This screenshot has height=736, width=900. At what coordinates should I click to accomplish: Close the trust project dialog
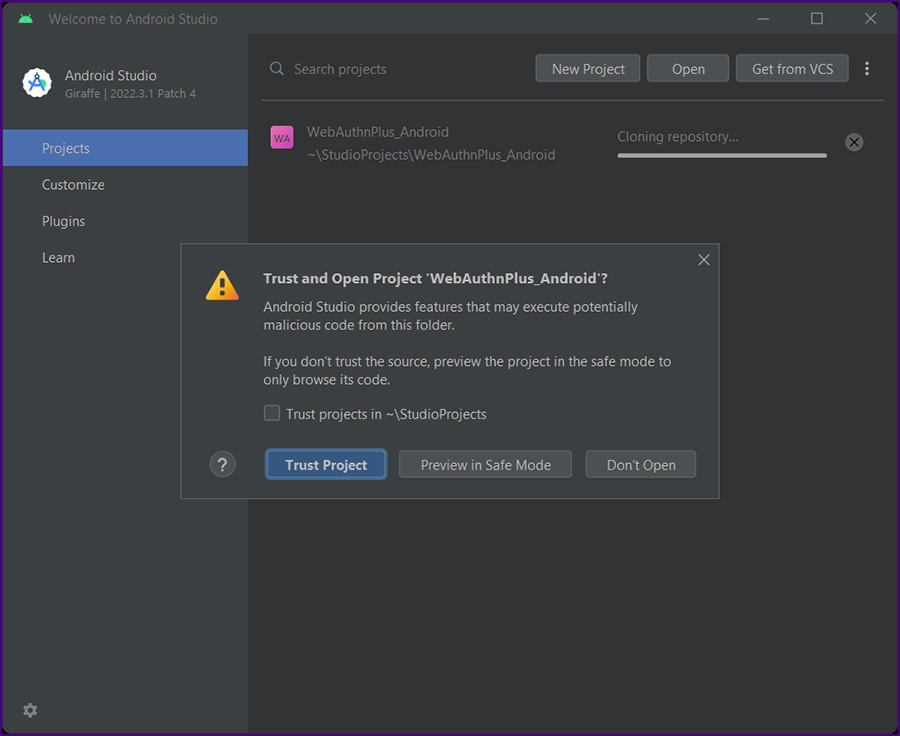point(704,259)
